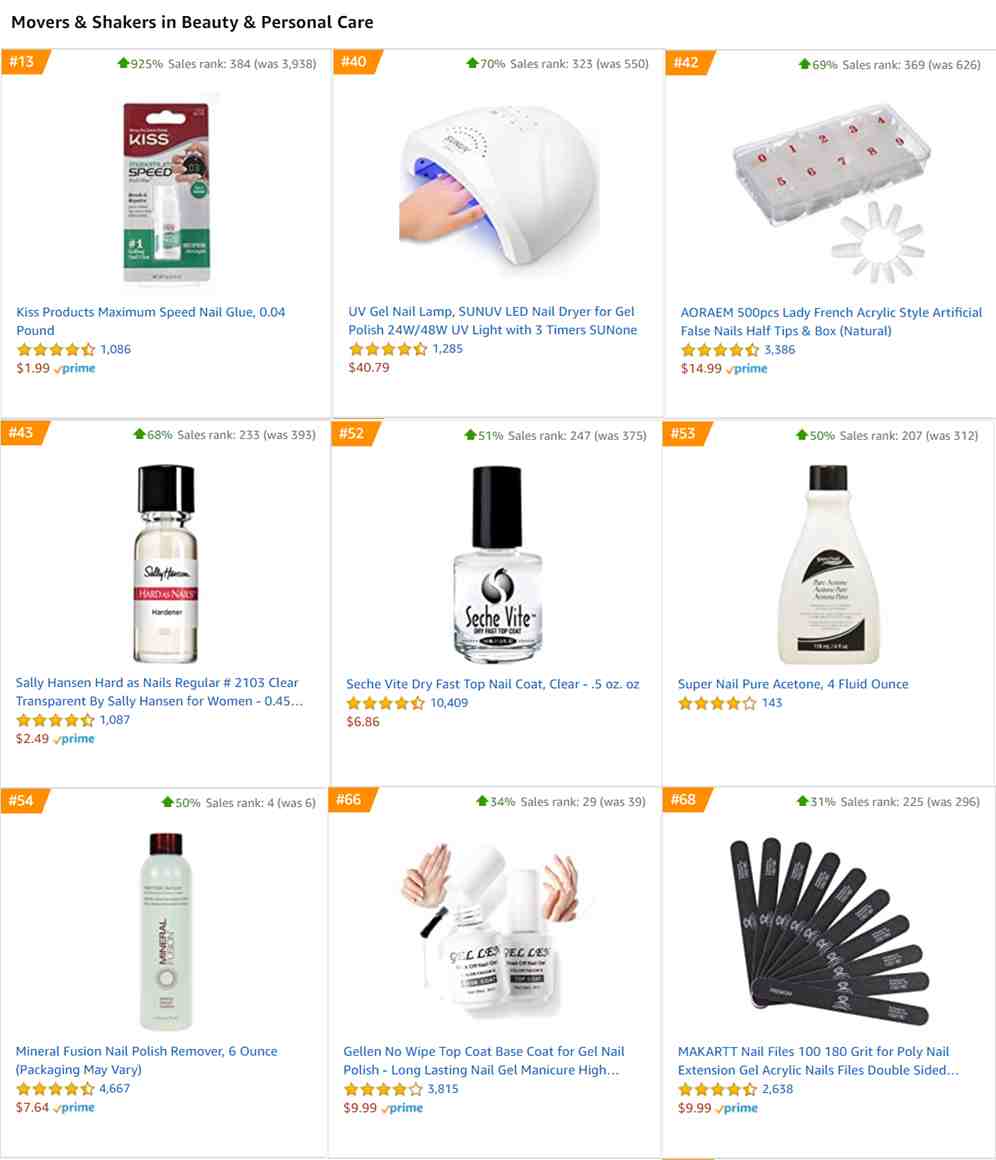This screenshot has height=1160, width=996.
Task: Open Gellen No Wipe Top Coat link
Action: click(484, 1060)
